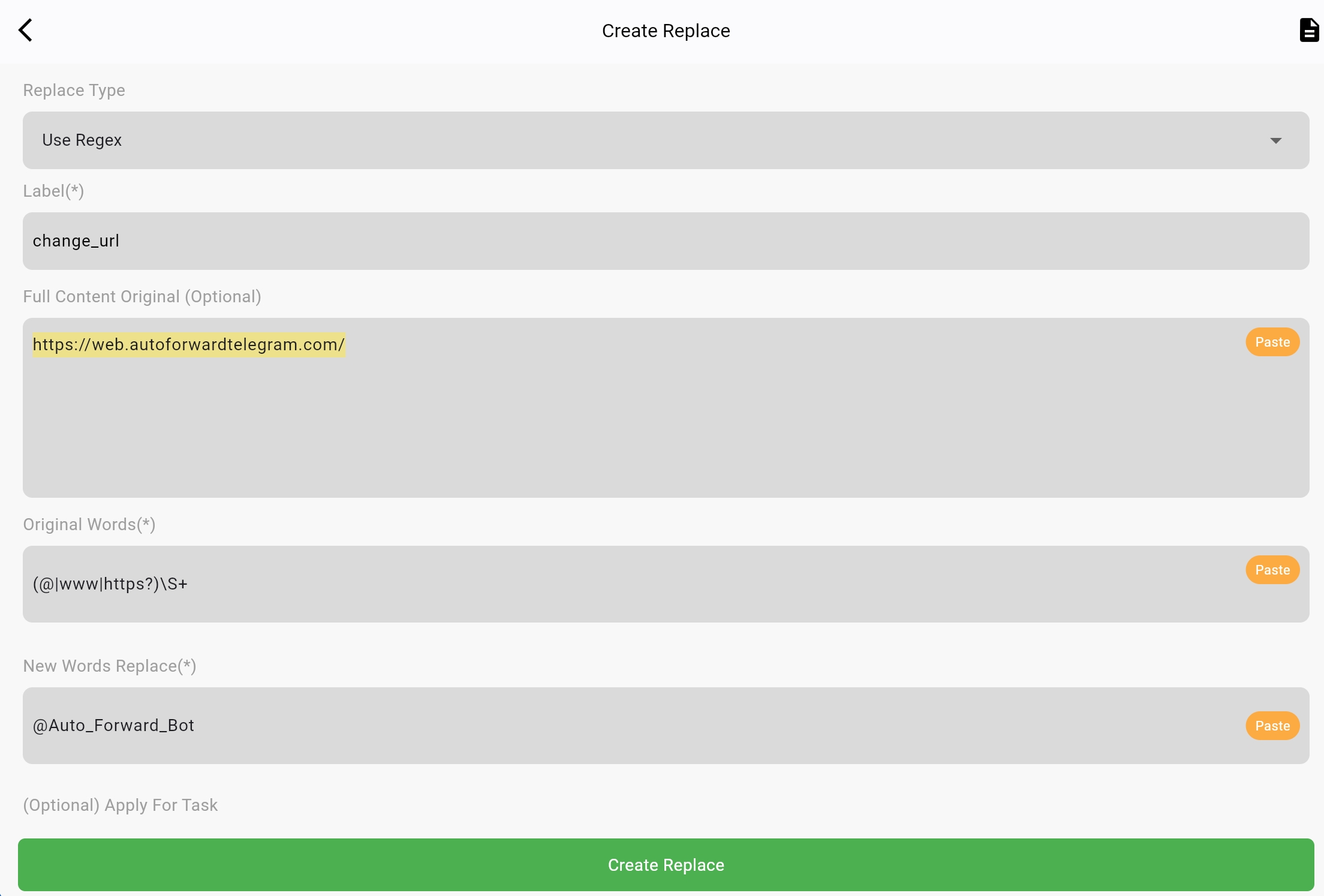Open the document icon in header

click(x=1308, y=30)
